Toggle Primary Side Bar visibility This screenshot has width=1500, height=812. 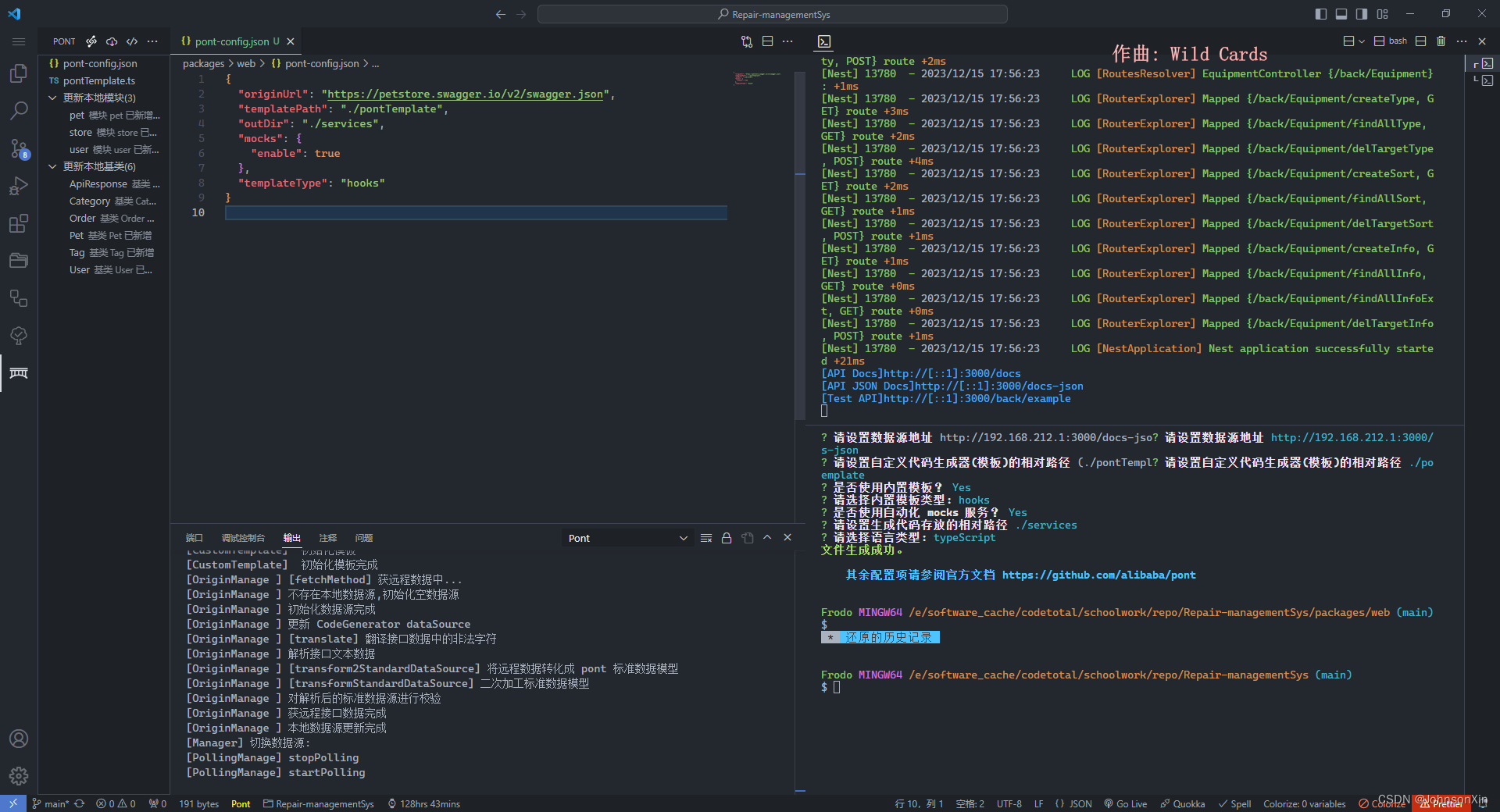1321,14
